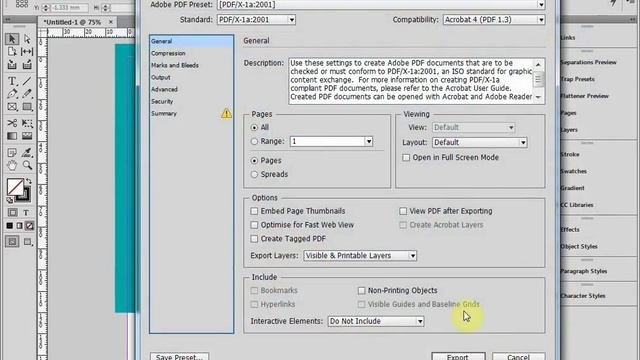Choose the Spreads radio option
This screenshot has height=360, width=640.
254,174
